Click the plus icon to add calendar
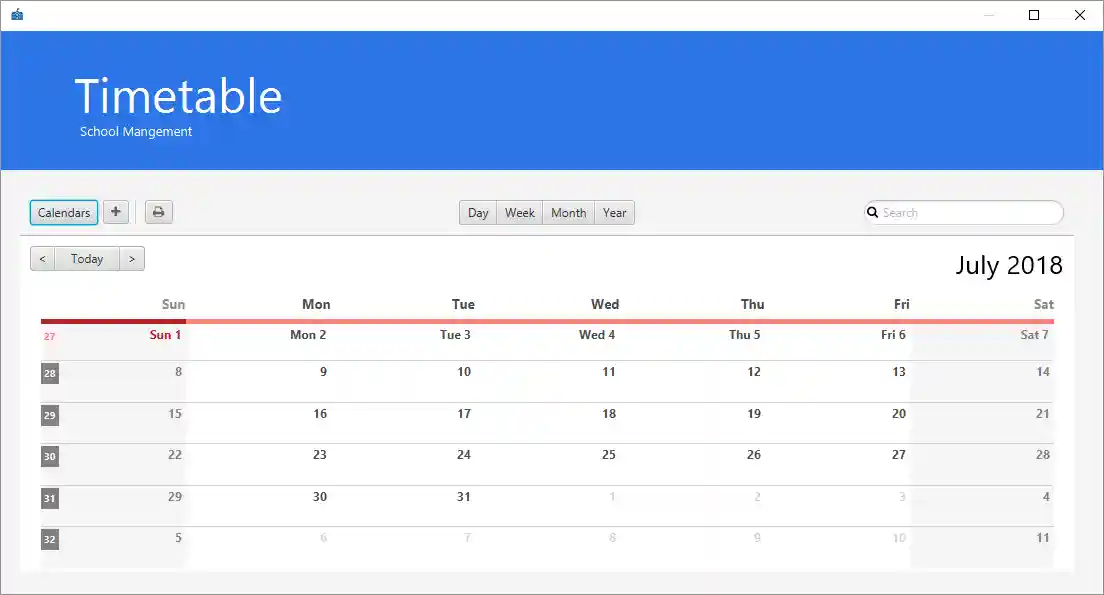The image size is (1104, 595). click(x=116, y=212)
